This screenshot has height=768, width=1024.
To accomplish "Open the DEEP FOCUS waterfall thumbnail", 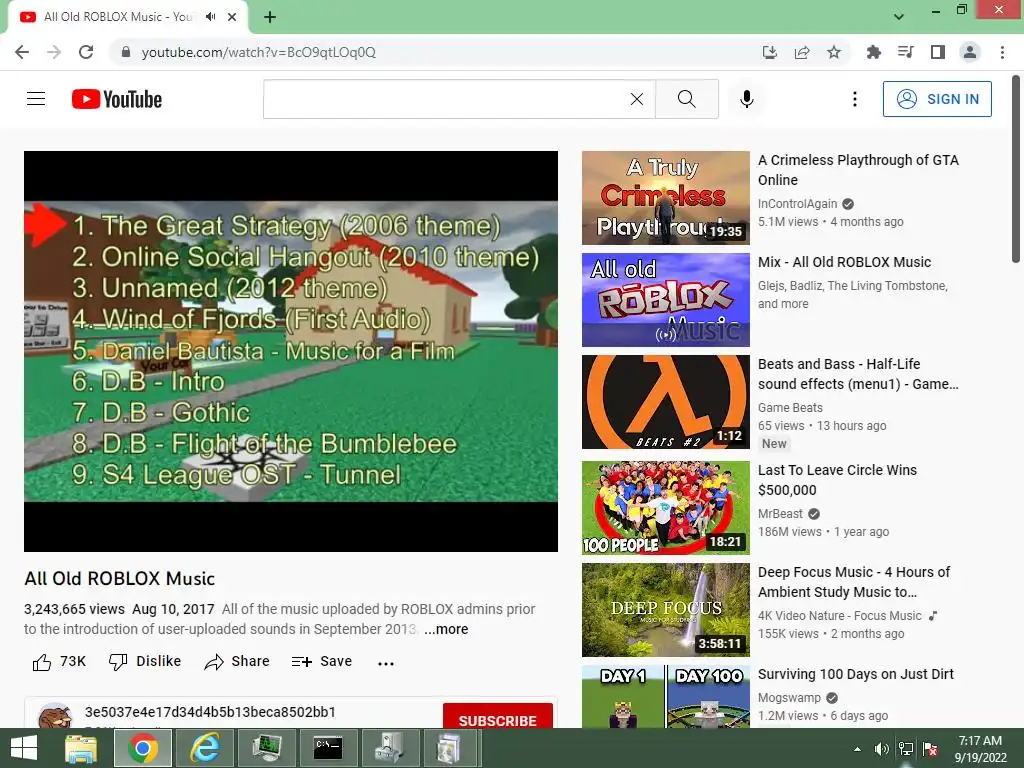I will tap(665, 610).
